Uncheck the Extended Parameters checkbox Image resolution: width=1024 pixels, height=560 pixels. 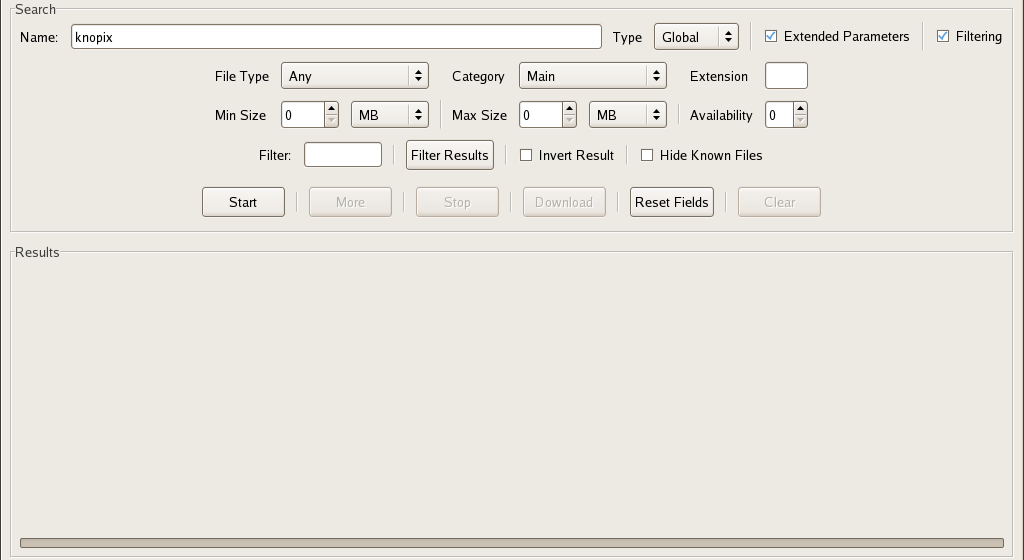tap(771, 37)
